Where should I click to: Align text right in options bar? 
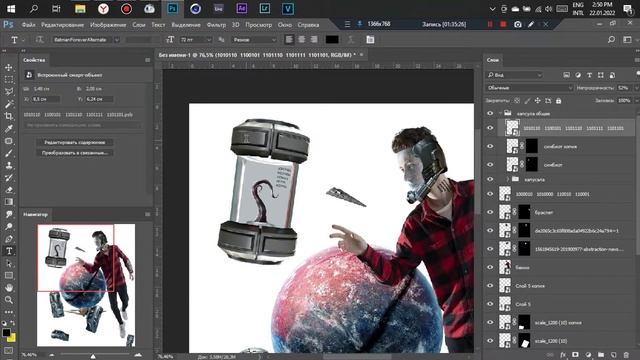pos(314,40)
